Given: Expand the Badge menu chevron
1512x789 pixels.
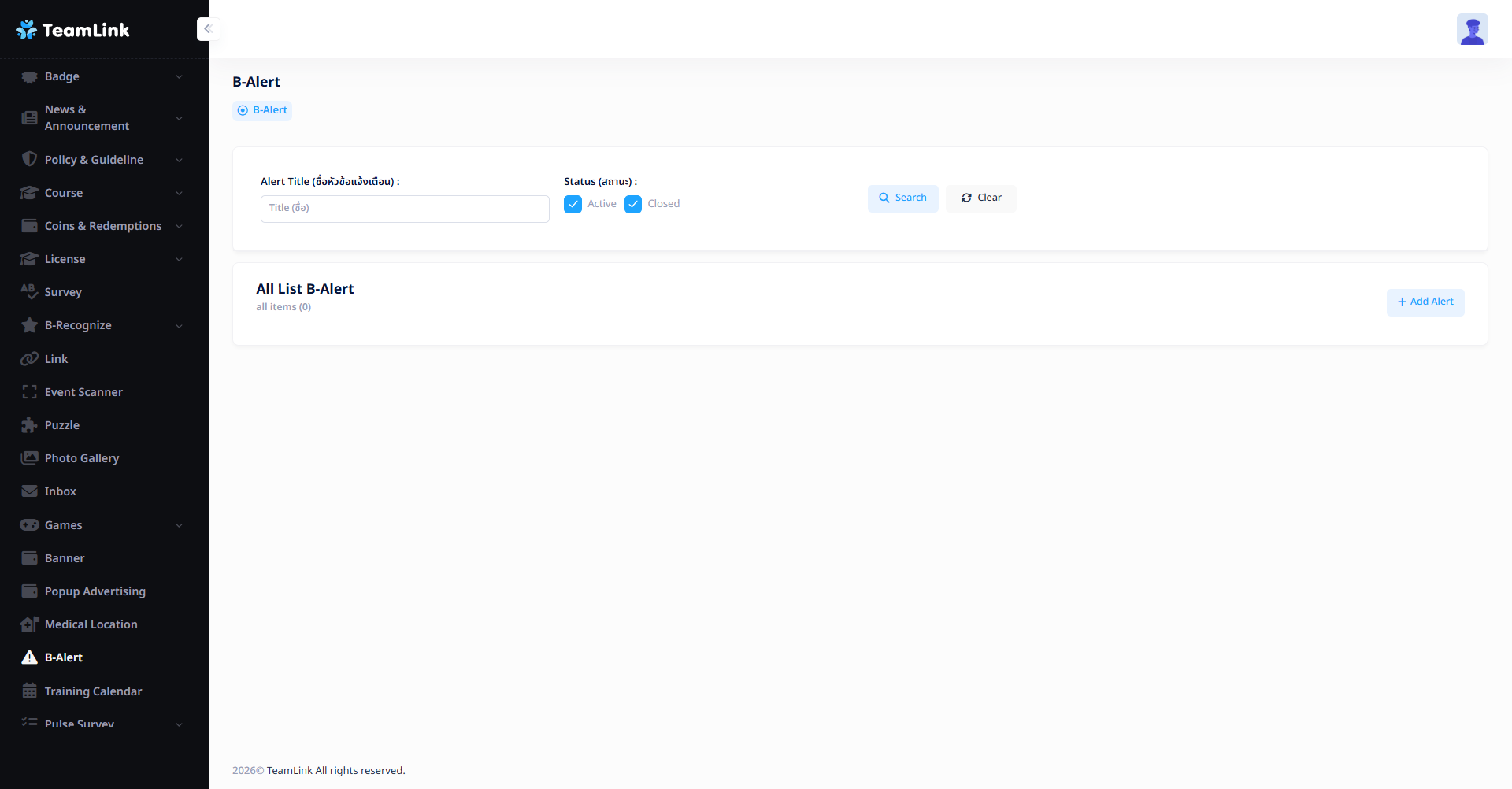Looking at the screenshot, I should pos(179,77).
